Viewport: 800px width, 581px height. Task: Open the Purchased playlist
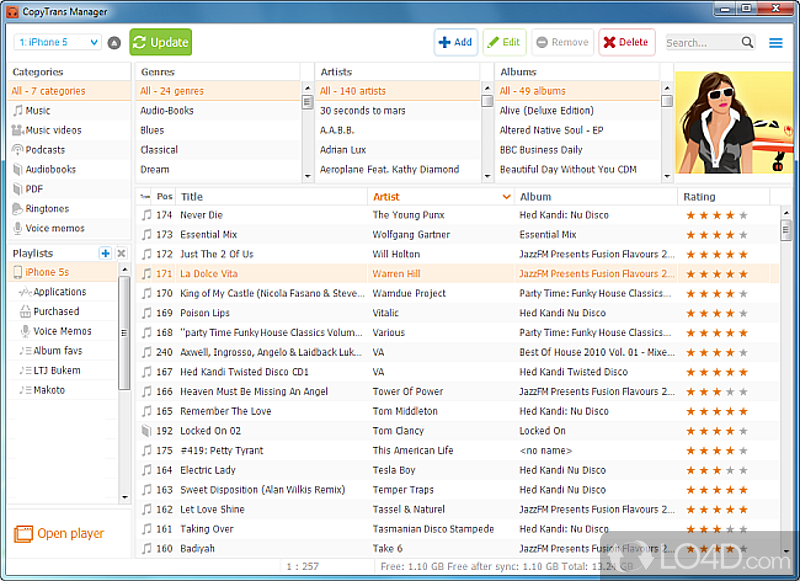click(63, 312)
